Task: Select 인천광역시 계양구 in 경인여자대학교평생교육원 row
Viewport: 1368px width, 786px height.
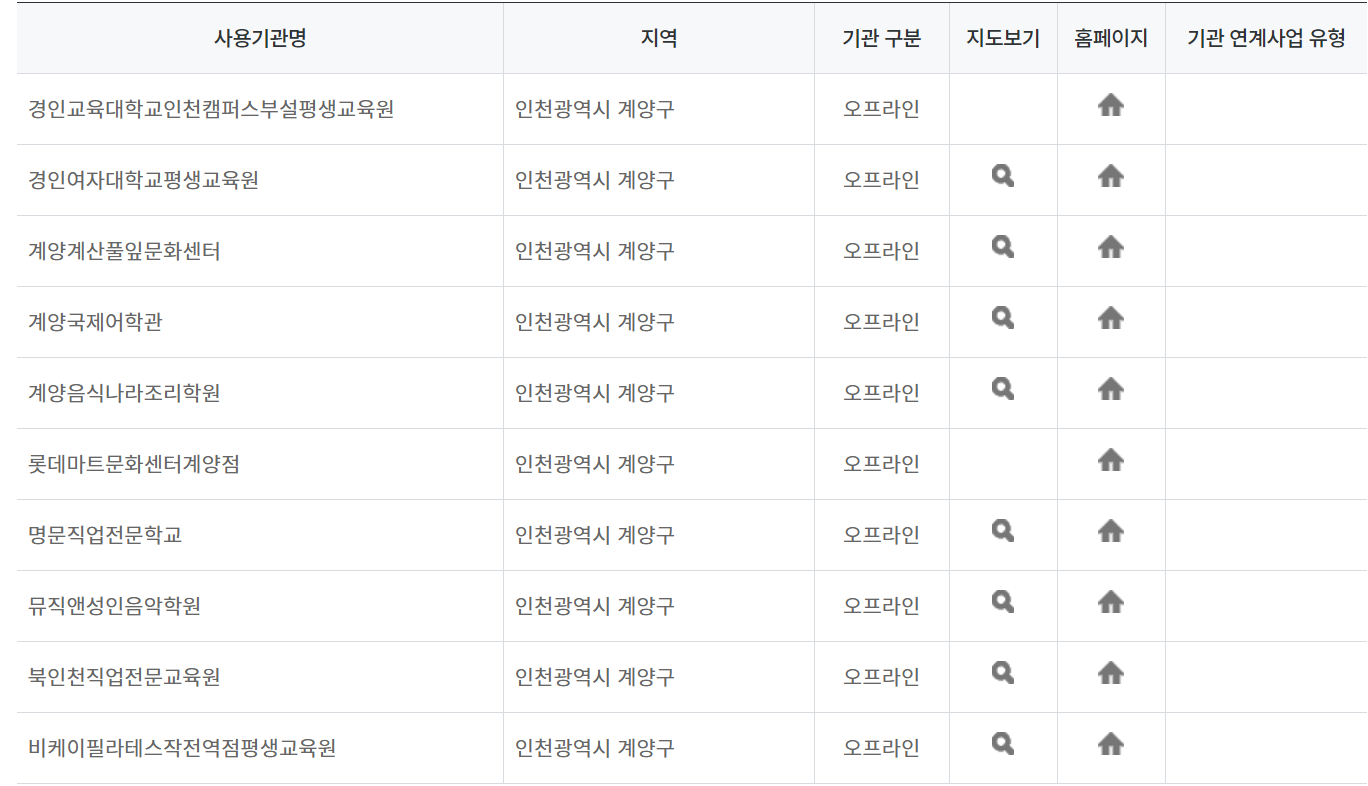Action: pos(595,180)
